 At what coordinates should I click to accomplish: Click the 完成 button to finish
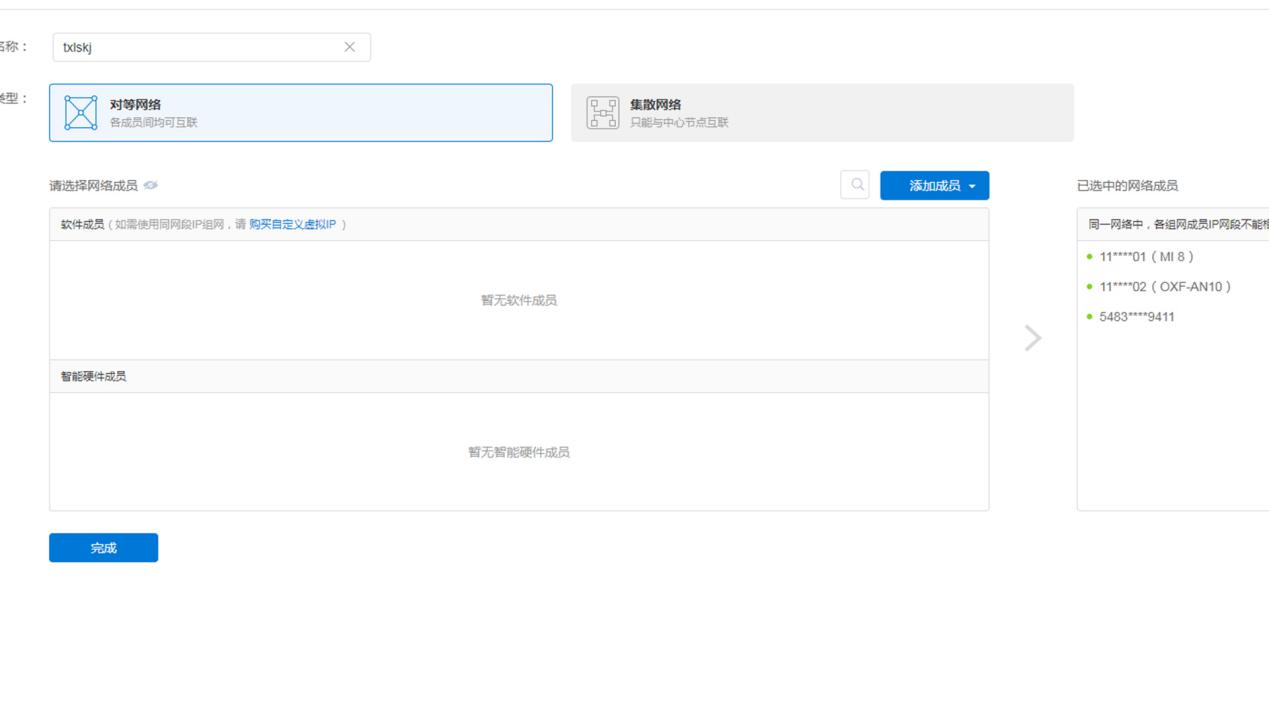pyautogui.click(x=103, y=547)
